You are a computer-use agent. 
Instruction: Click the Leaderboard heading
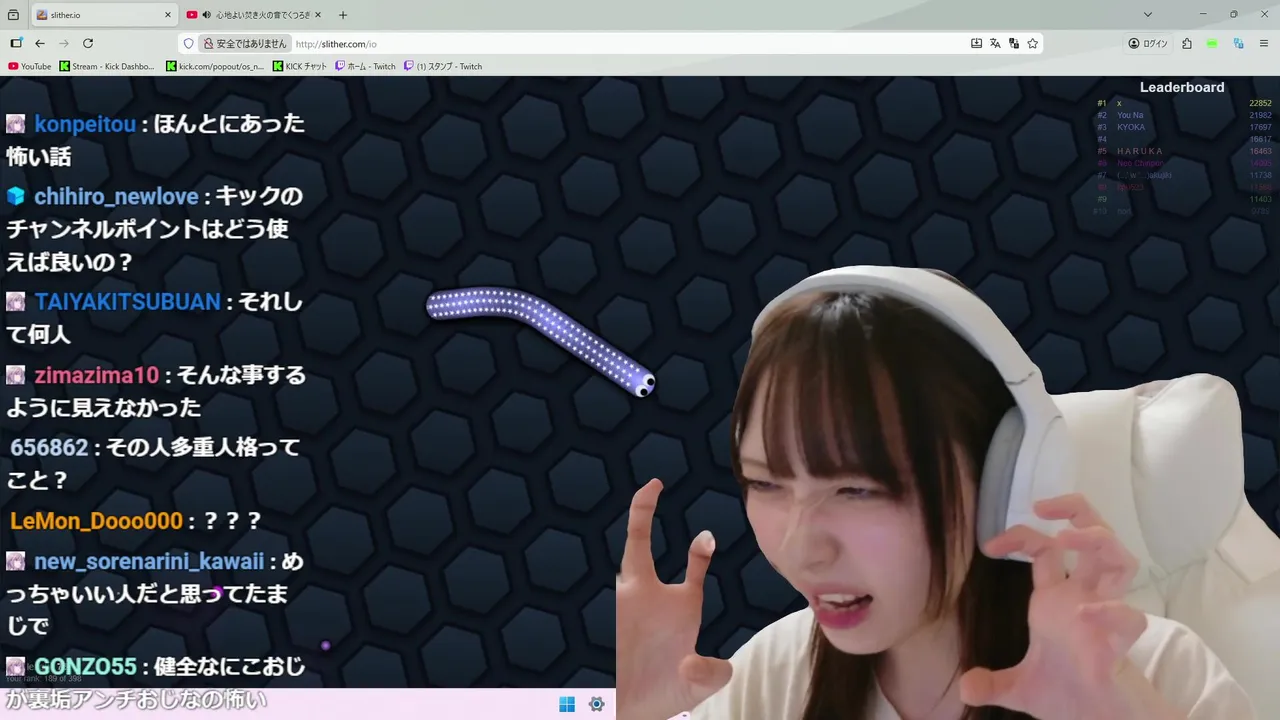click(1182, 87)
